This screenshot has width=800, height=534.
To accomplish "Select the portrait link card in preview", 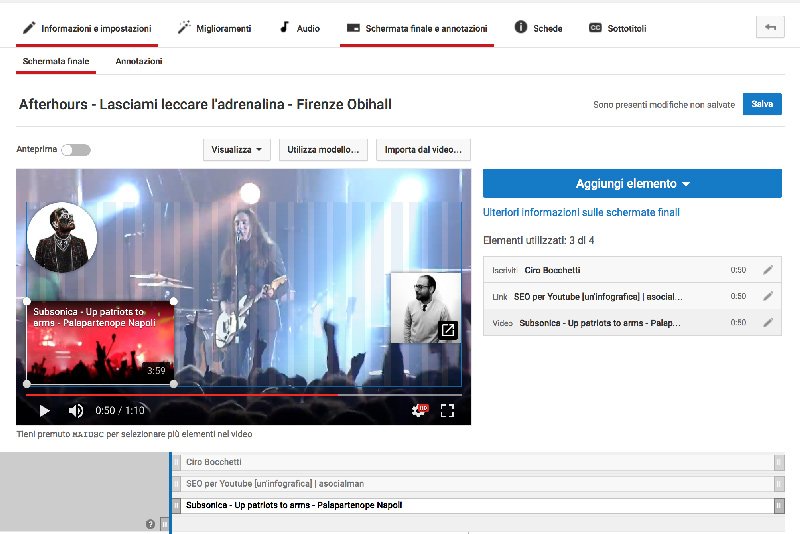I will pyautogui.click(x=426, y=308).
